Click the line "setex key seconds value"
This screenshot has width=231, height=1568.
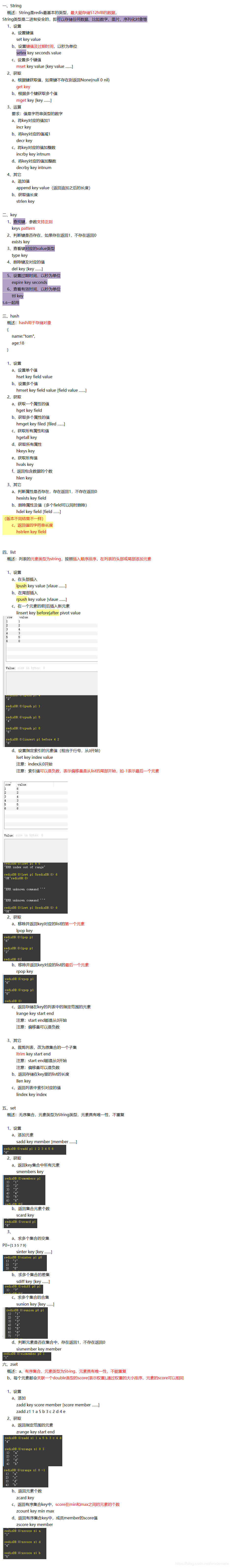[39, 53]
